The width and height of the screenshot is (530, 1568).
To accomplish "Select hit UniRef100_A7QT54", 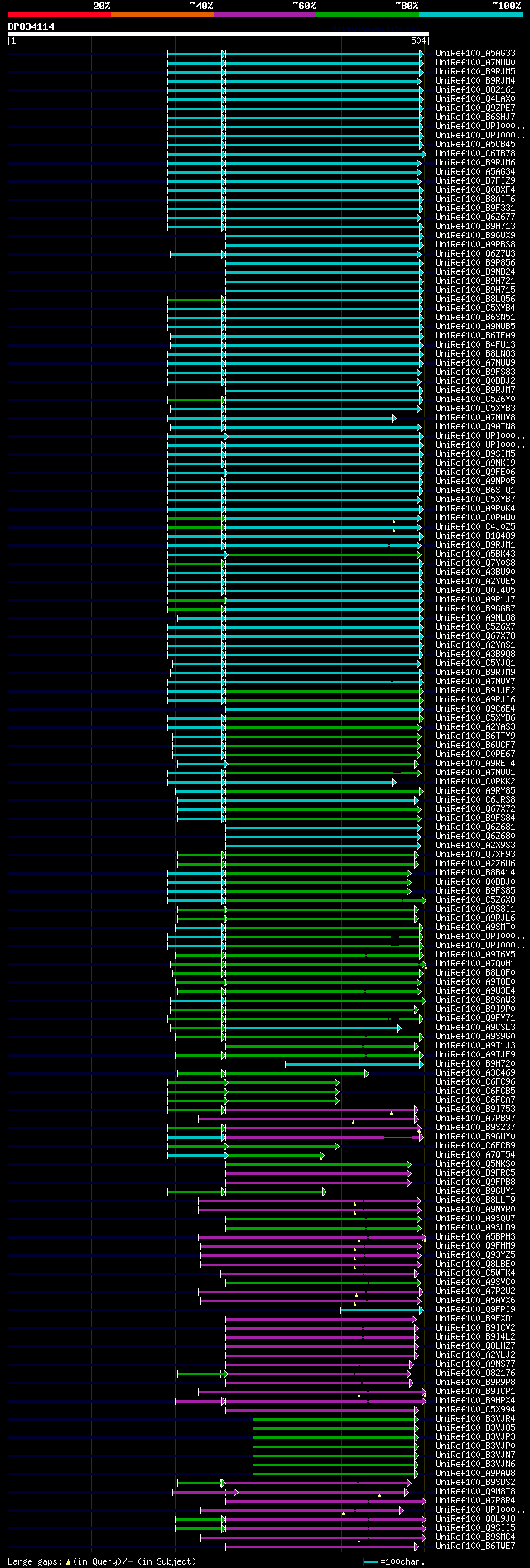I will click(475, 1155).
